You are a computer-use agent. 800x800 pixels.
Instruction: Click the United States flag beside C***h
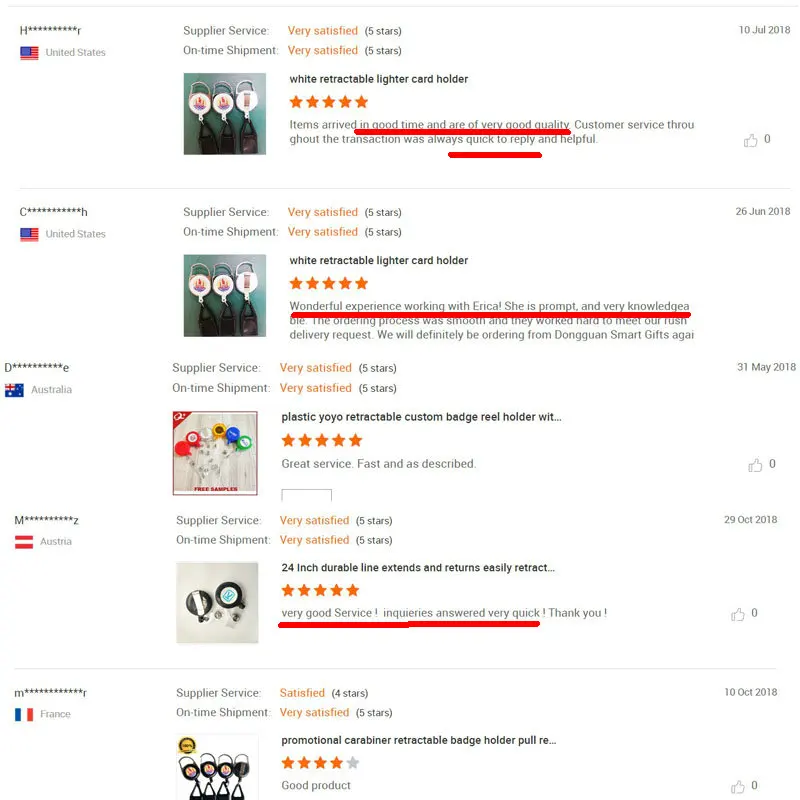29,234
